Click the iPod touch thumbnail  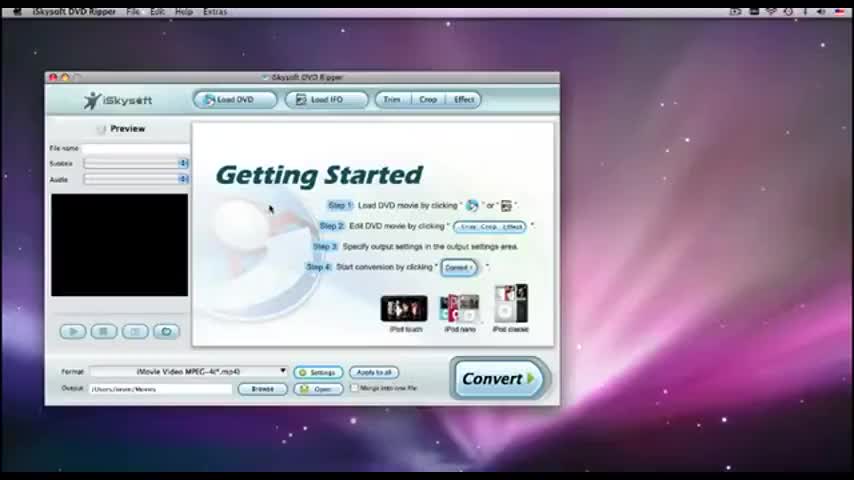click(404, 309)
